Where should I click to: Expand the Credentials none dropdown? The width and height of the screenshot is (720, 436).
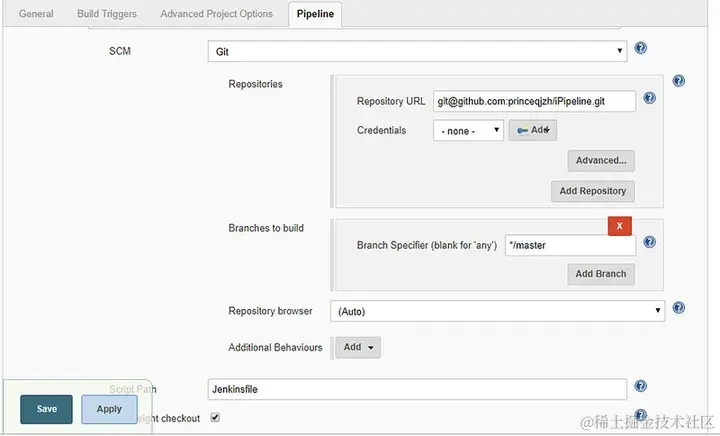coord(468,130)
